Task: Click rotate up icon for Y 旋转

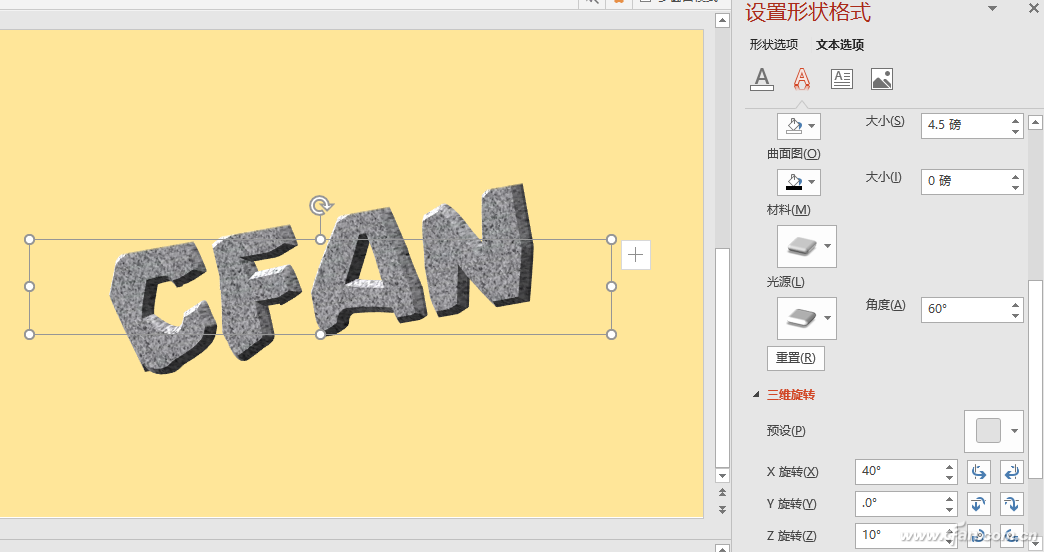Action: tap(978, 504)
